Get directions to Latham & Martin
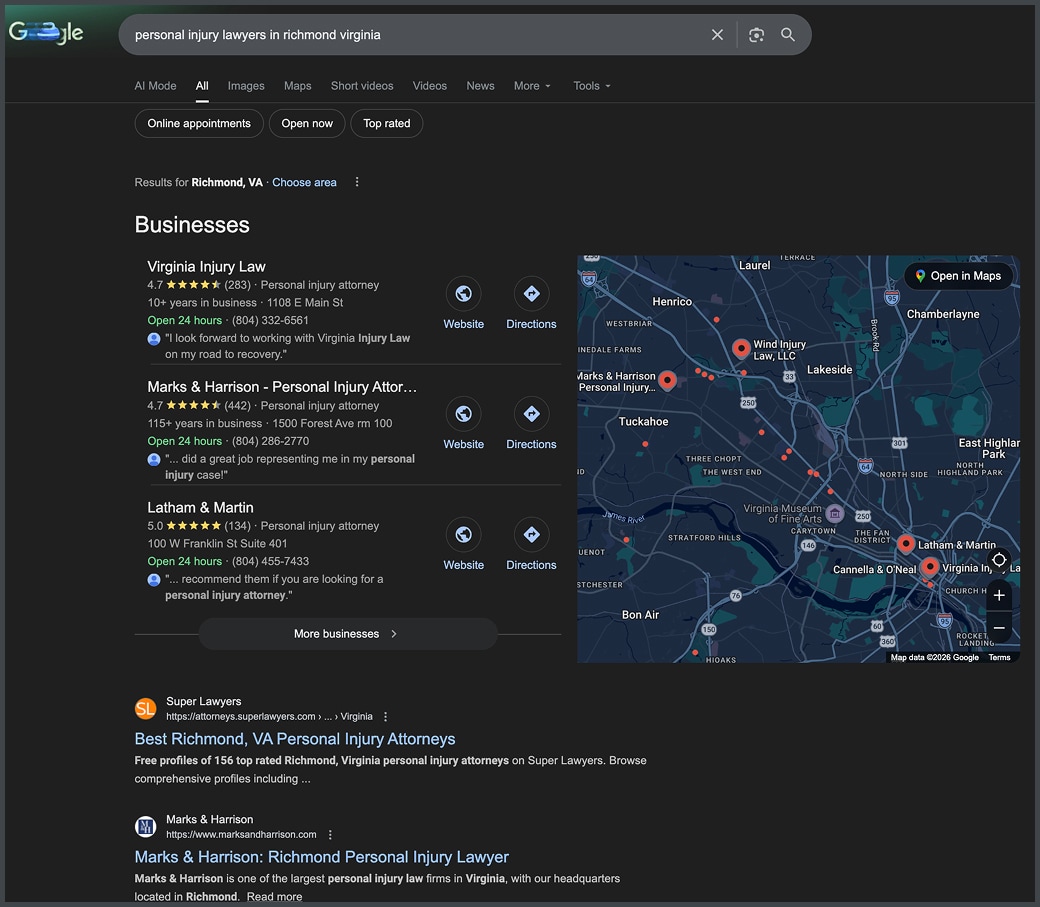The width and height of the screenshot is (1040, 907). [x=531, y=535]
